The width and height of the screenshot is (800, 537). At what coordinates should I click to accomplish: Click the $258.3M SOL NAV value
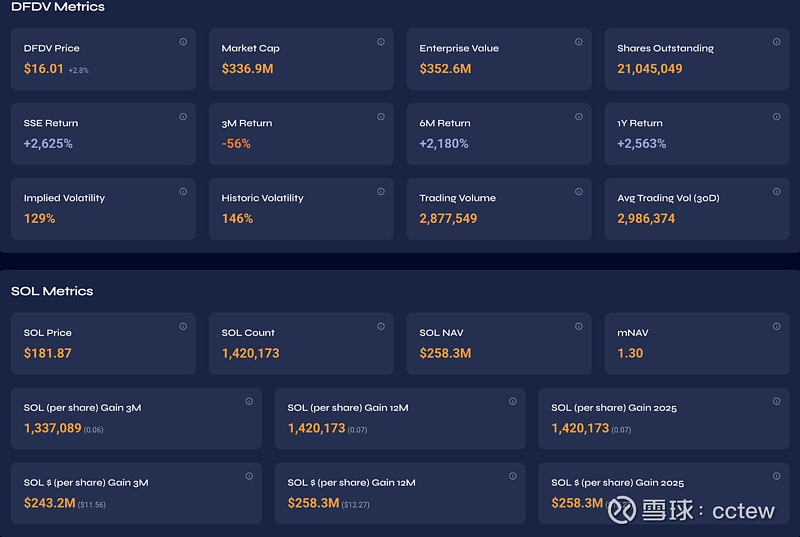[445, 353]
